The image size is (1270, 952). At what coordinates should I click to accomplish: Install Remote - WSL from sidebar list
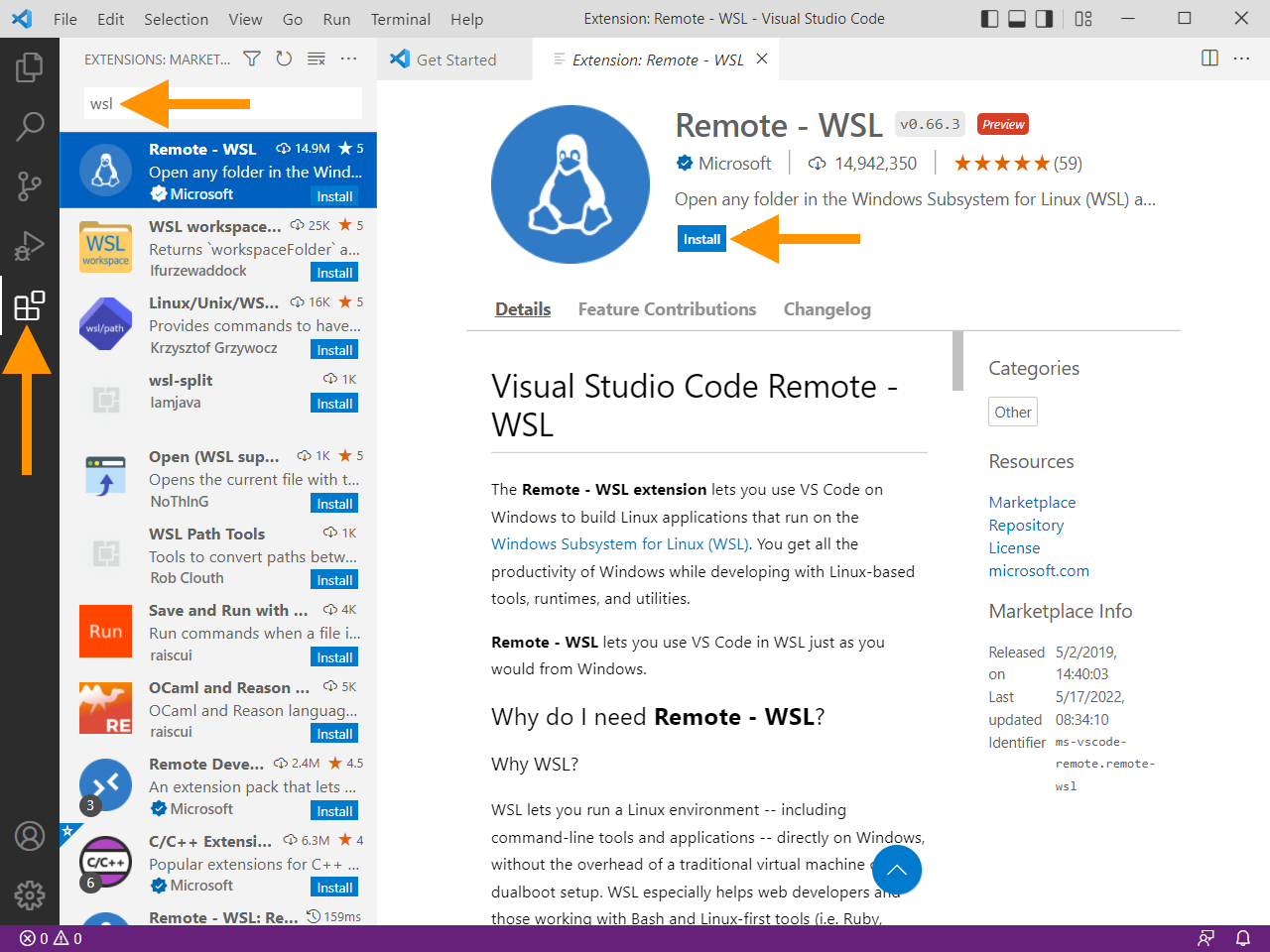334,196
